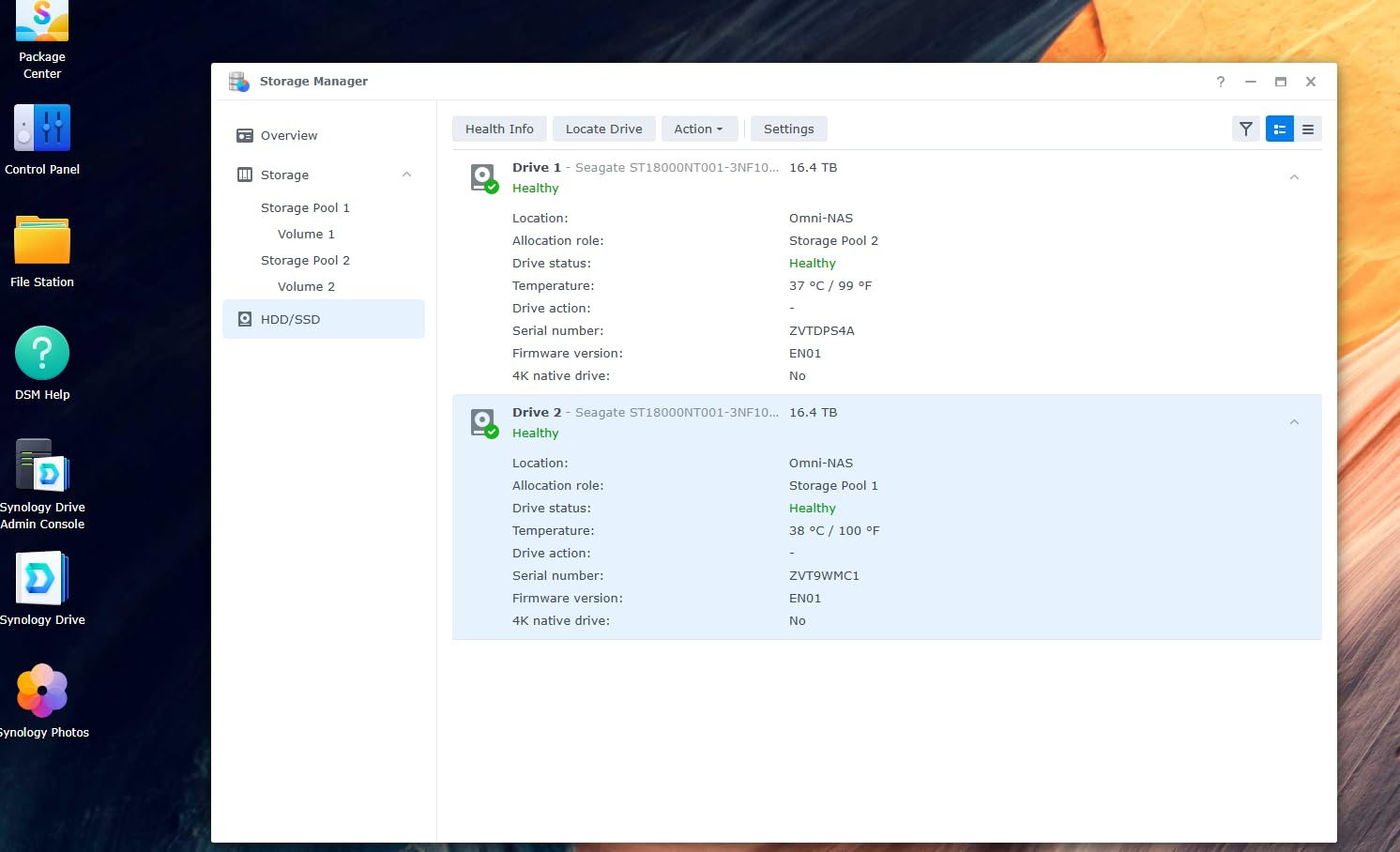Image resolution: width=1400 pixels, height=852 pixels.
Task: Launch Synology Drive desktop icon
Action: (x=42, y=578)
